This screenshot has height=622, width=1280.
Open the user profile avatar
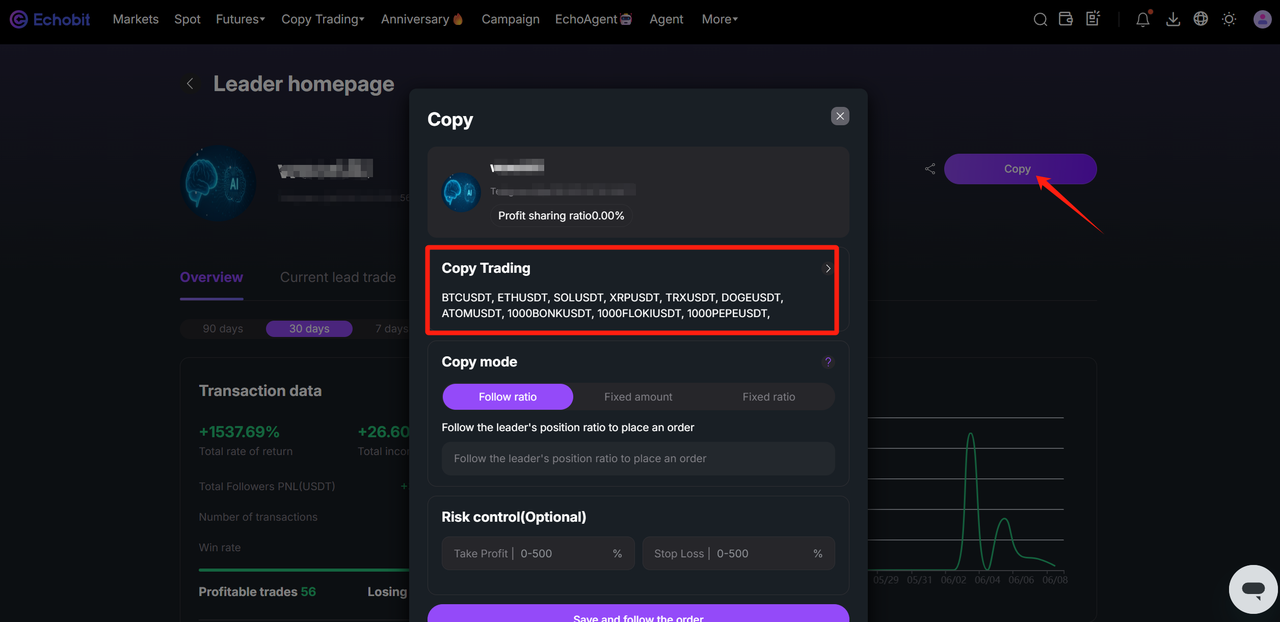[1261, 19]
